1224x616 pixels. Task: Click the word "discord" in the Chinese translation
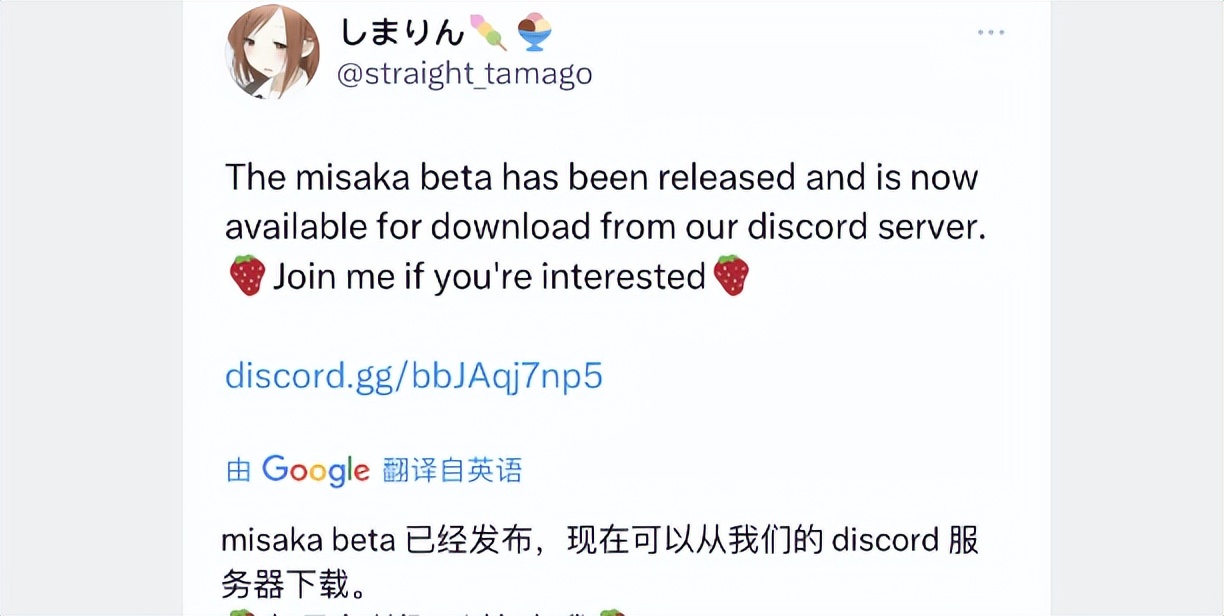tap(883, 541)
